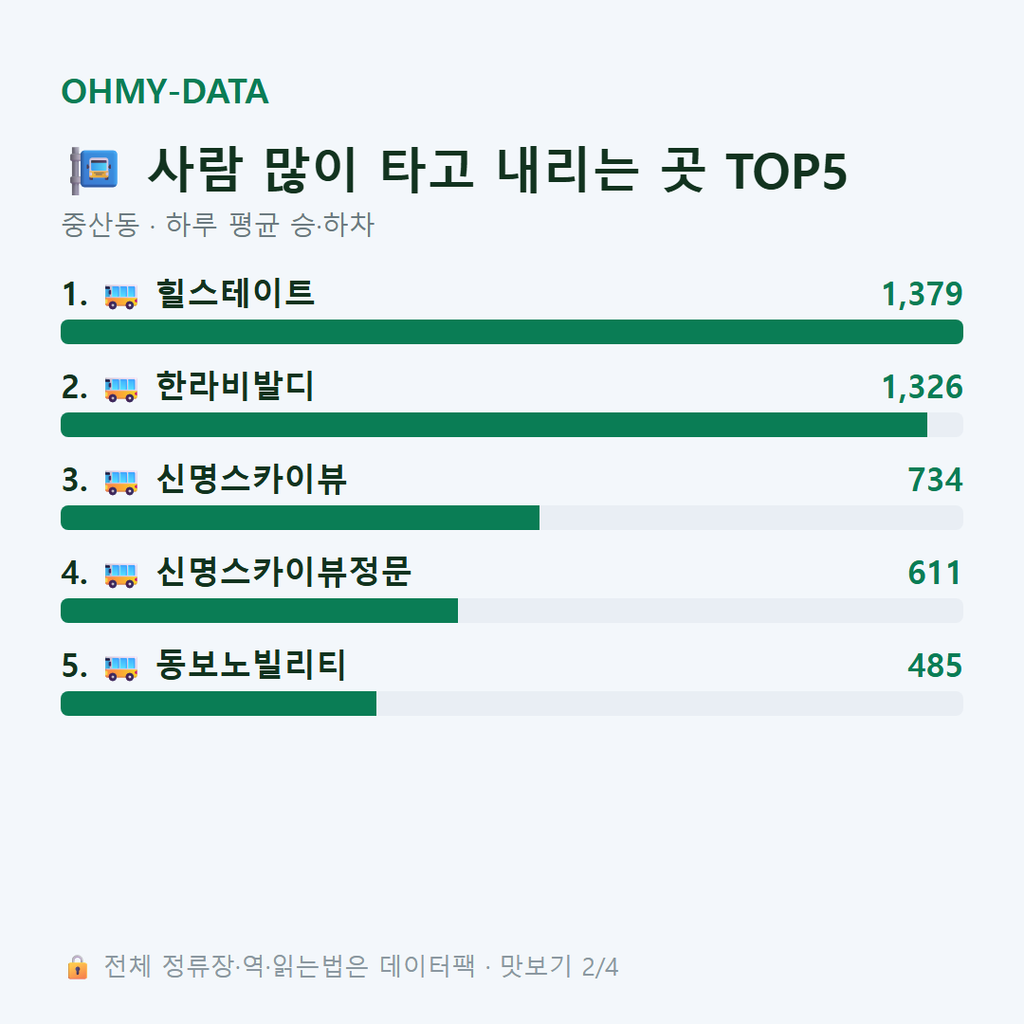Click the 485 ridership value
Viewport: 1024px width, 1024px height.
coord(935,665)
